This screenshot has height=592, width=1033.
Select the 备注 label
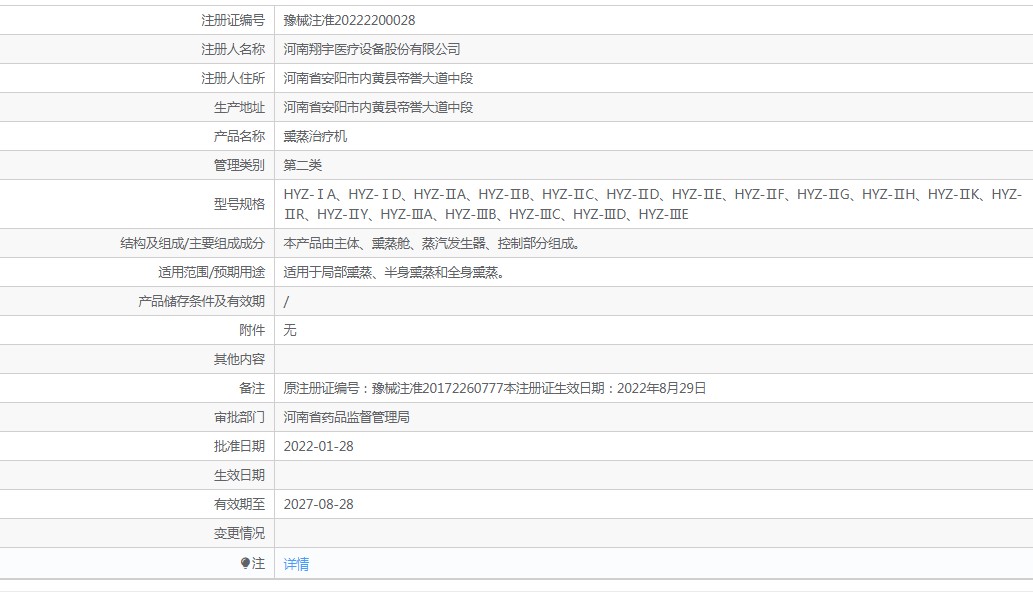pyautogui.click(x=252, y=388)
